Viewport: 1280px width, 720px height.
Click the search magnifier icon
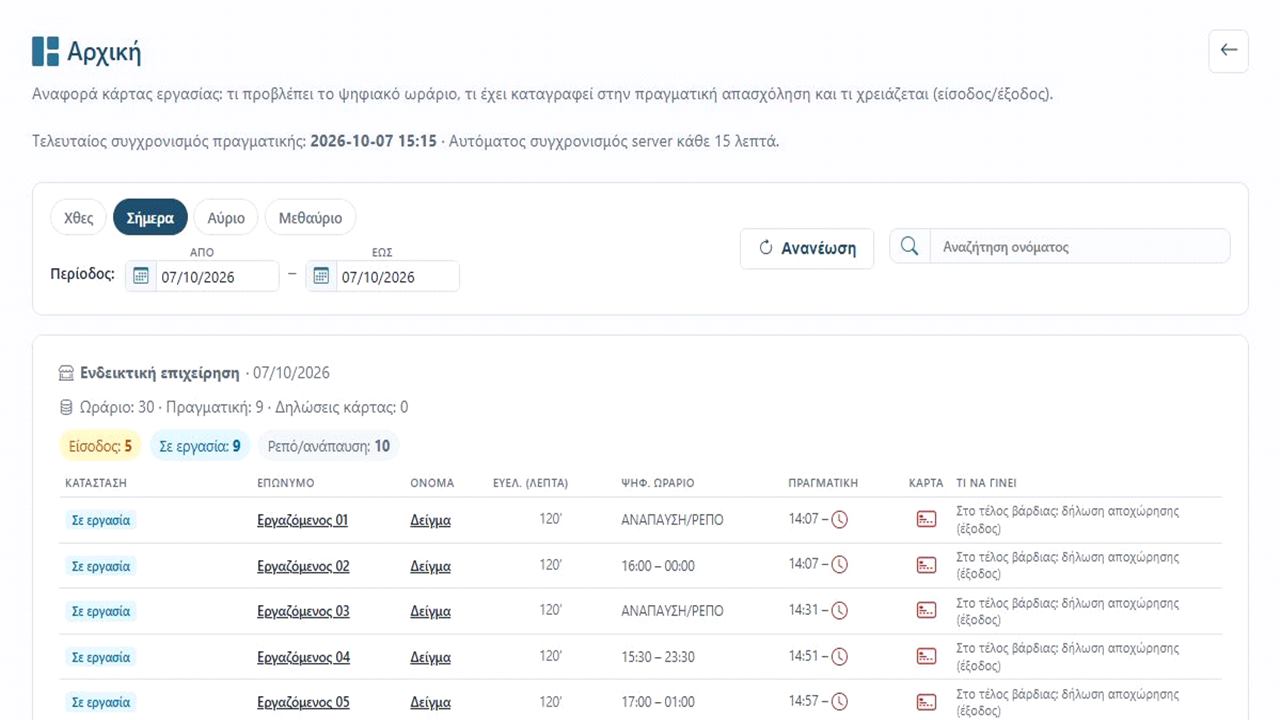pyautogui.click(x=909, y=246)
